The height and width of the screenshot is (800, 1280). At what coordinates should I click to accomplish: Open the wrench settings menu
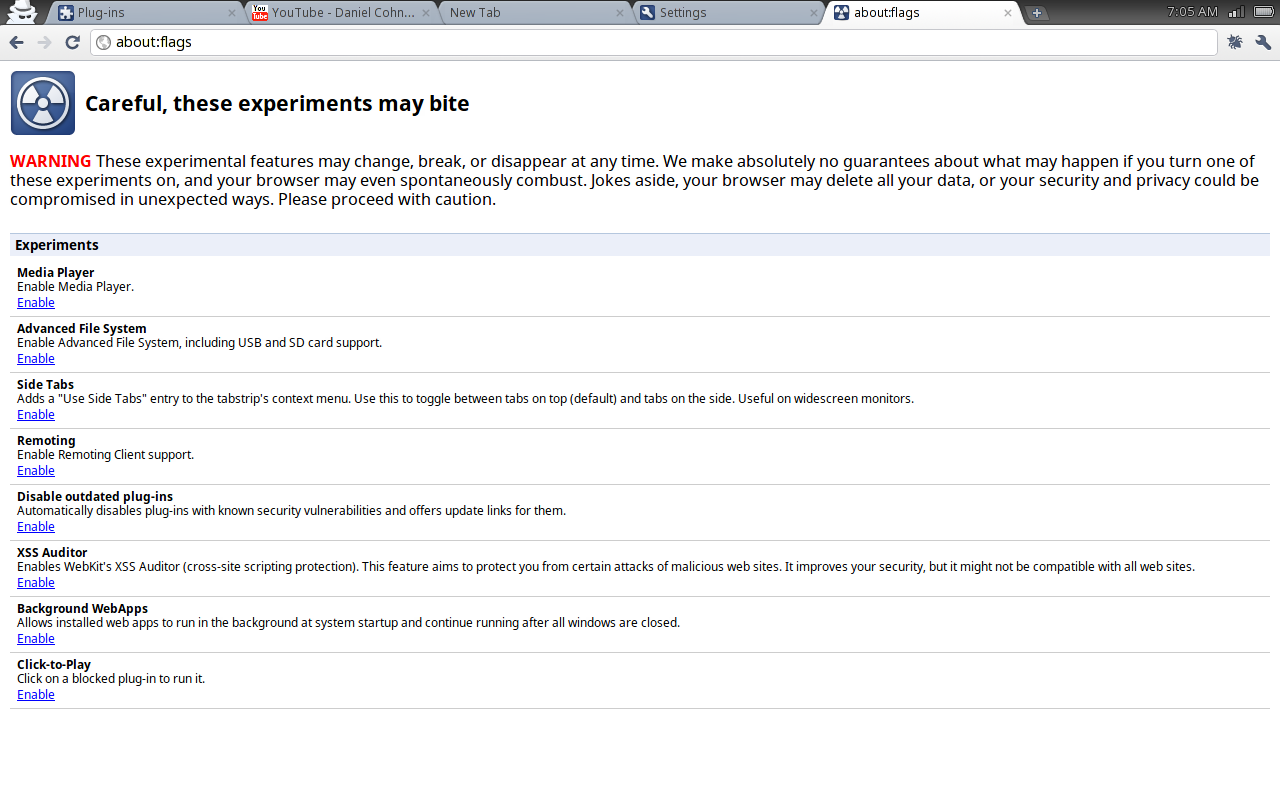pyautogui.click(x=1263, y=42)
